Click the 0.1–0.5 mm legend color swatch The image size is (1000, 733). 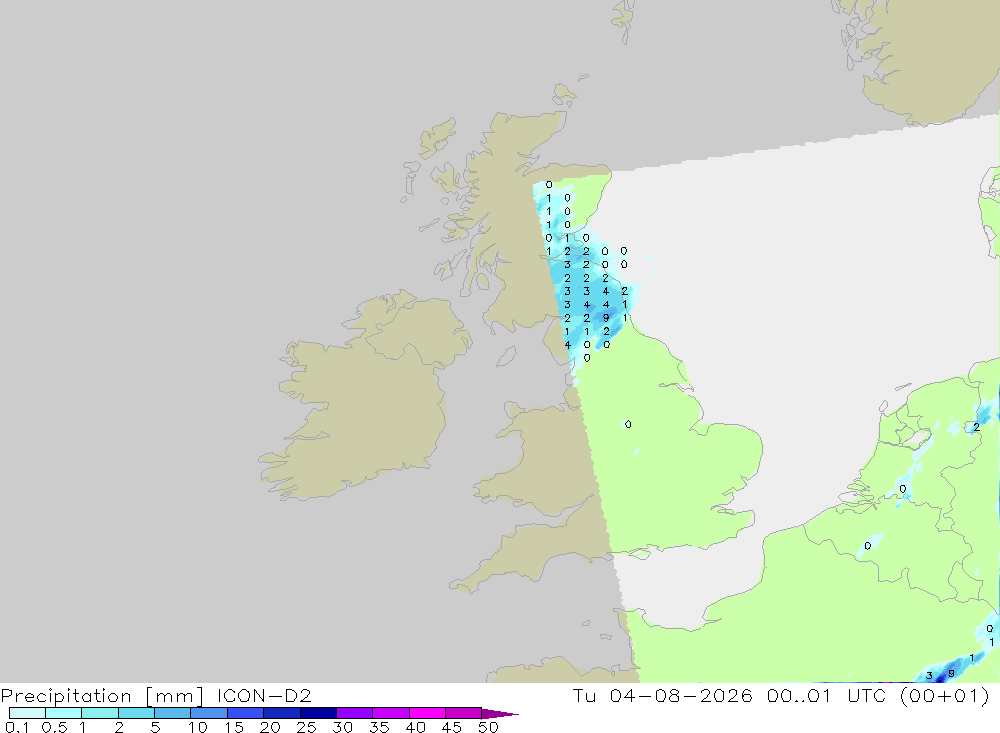click(27, 713)
